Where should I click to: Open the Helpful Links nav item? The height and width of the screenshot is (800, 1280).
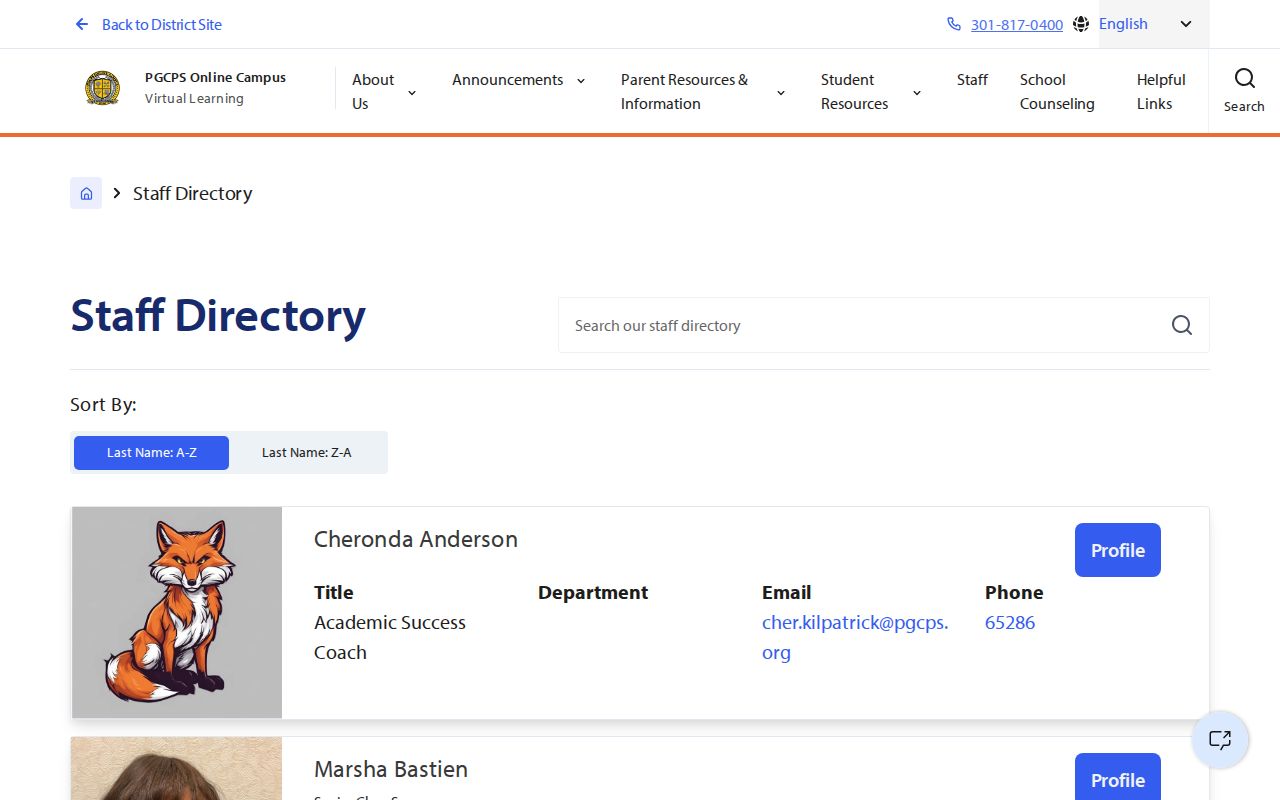1161,92
